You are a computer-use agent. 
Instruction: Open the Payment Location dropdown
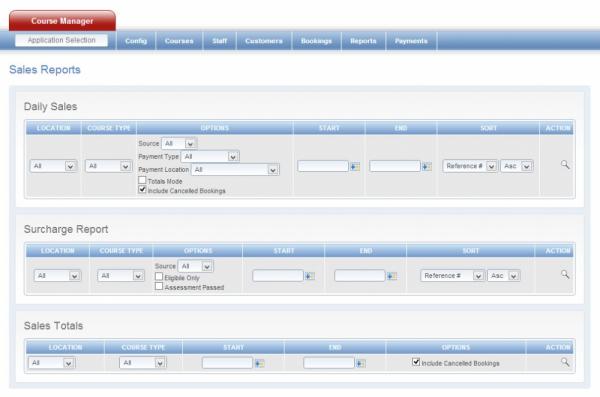point(236,170)
